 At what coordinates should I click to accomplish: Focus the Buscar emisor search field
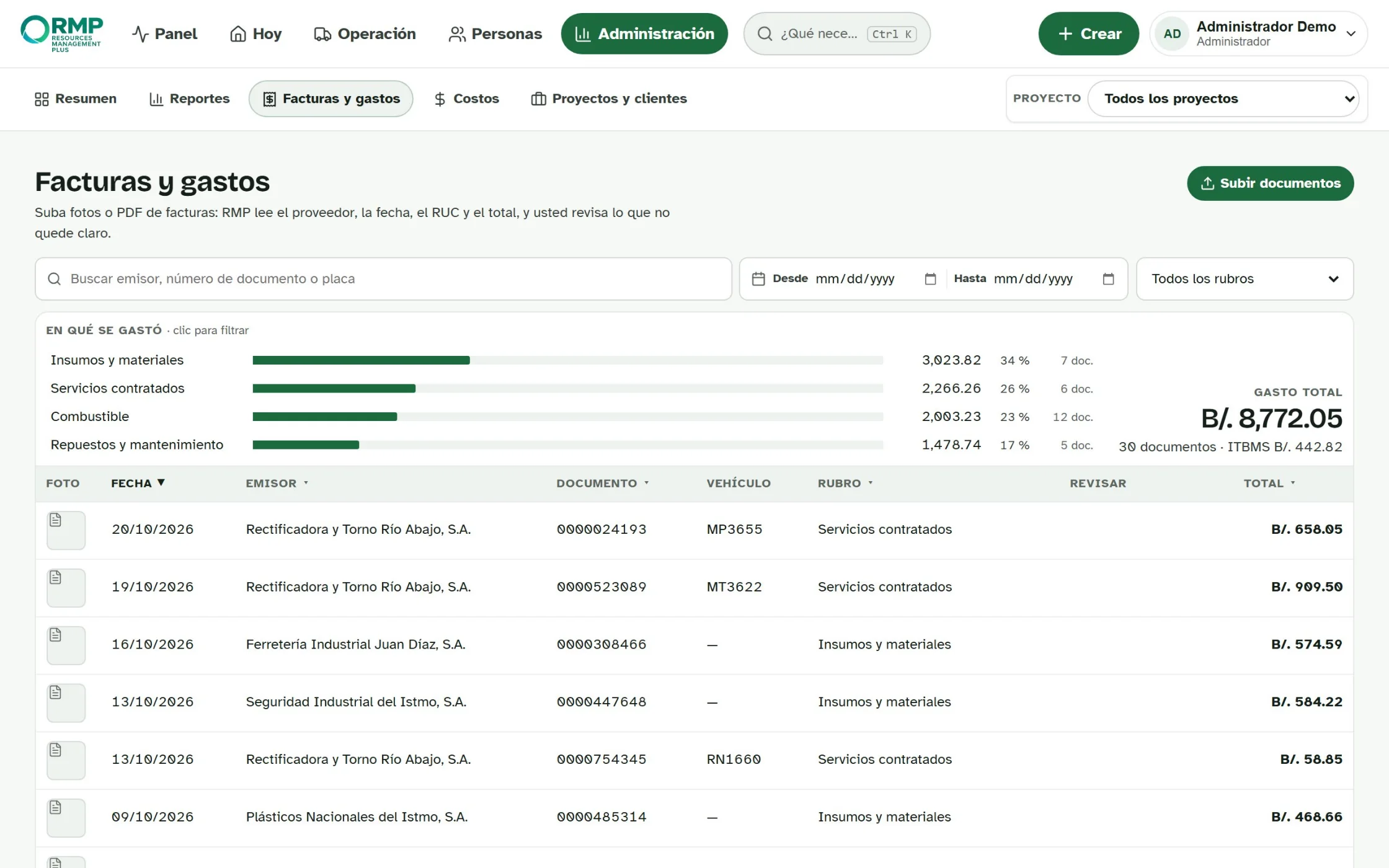pos(383,279)
